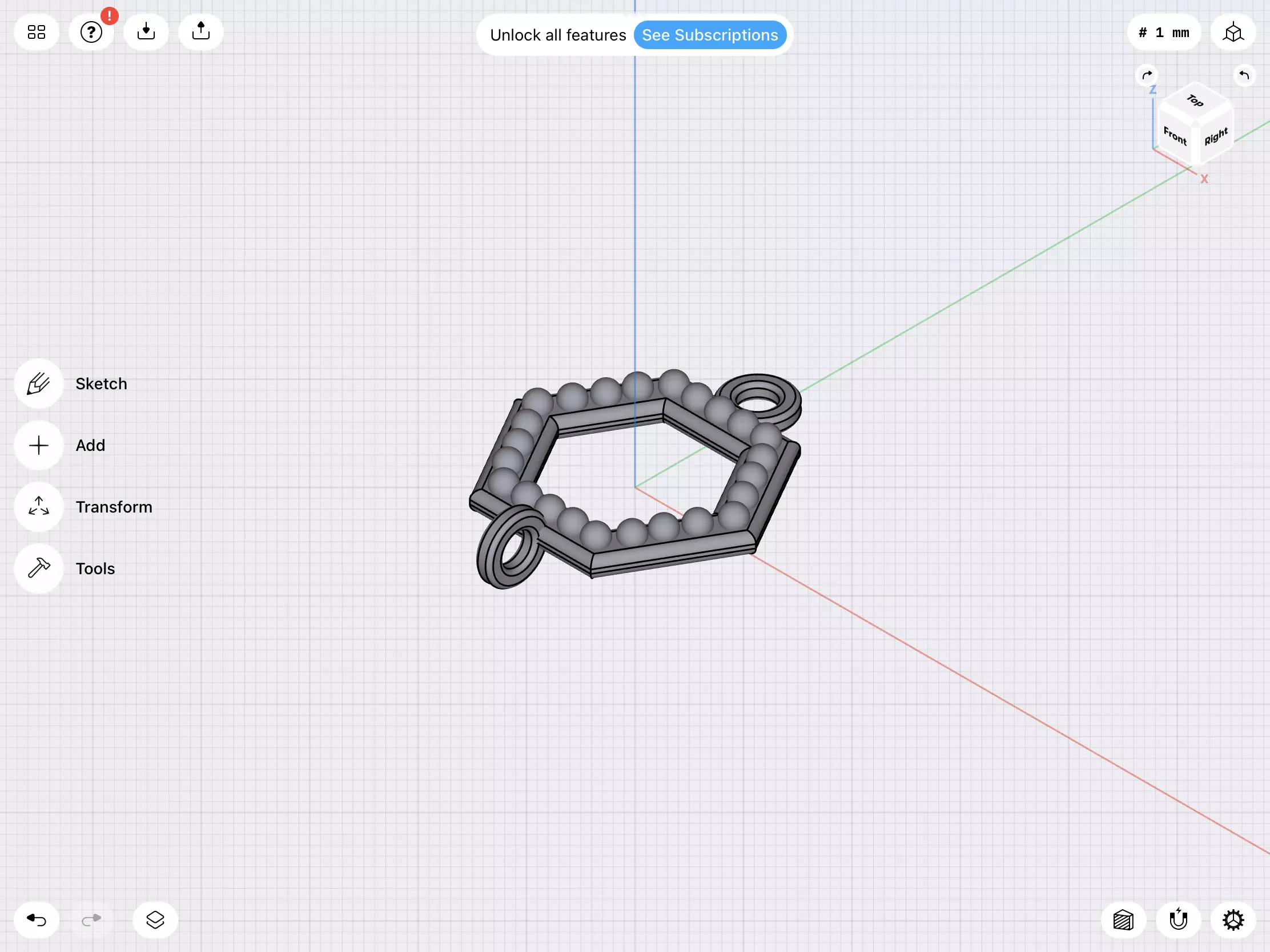1270x952 pixels.
Task: Click the Top face of view cube
Action: [1195, 102]
